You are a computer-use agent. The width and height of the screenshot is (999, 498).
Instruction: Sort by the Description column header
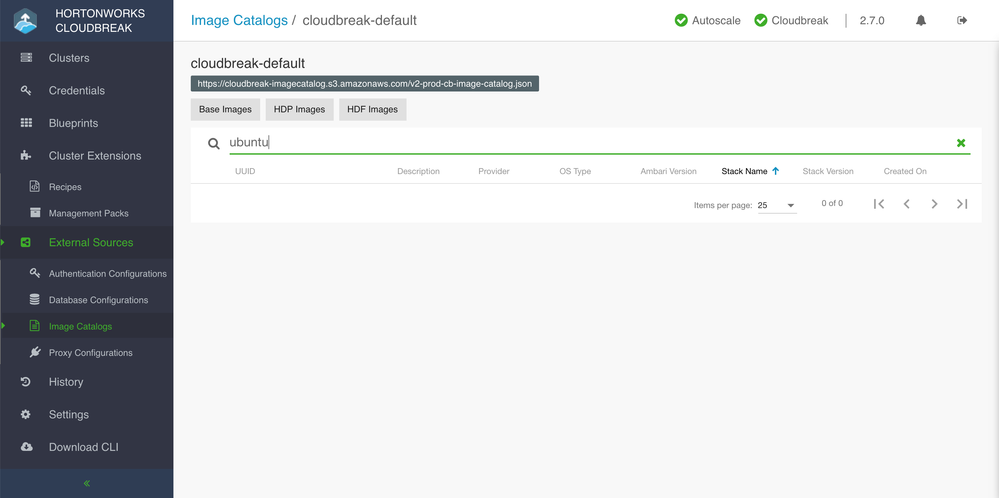(419, 171)
